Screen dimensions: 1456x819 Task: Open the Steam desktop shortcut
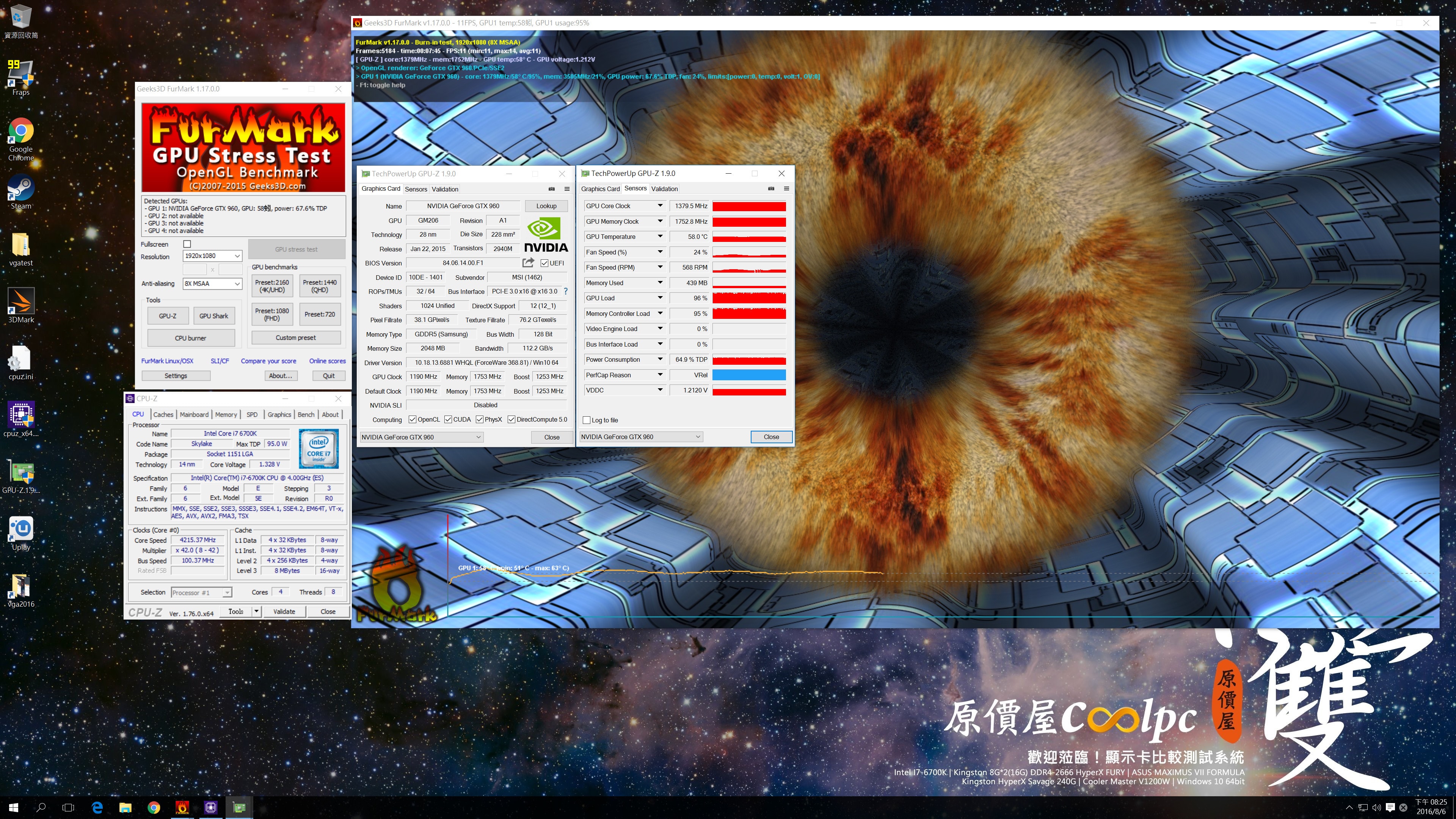click(x=21, y=192)
